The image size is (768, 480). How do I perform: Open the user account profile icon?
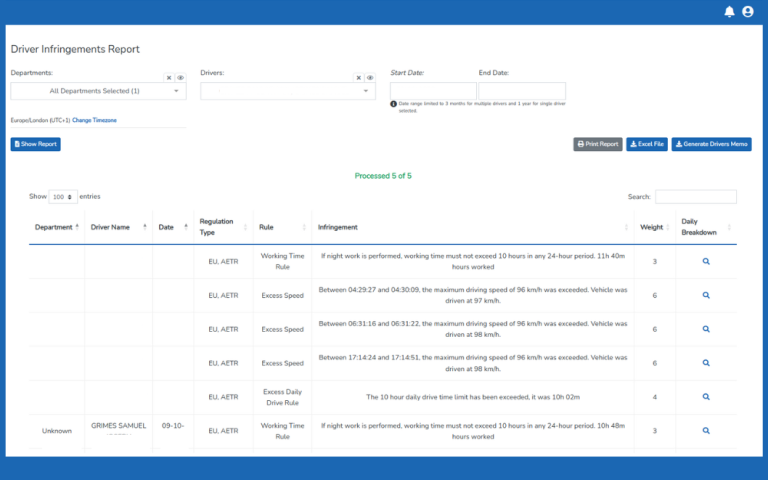[748, 12]
